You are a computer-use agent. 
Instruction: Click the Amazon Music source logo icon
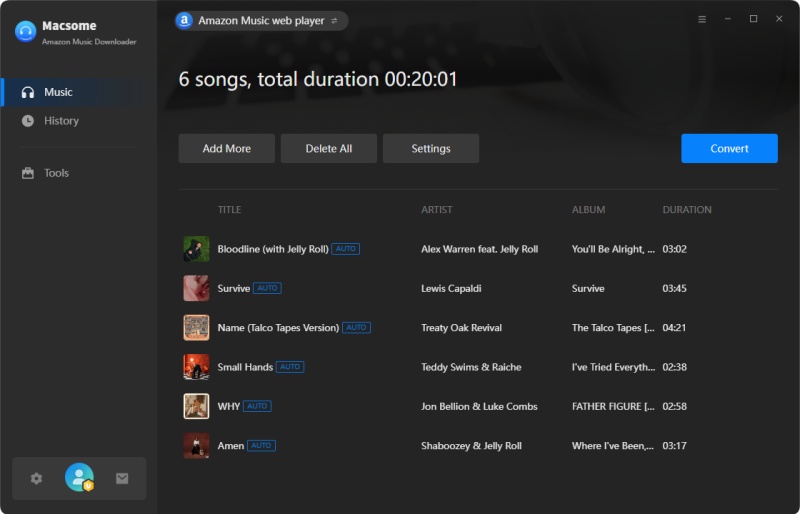tap(184, 20)
